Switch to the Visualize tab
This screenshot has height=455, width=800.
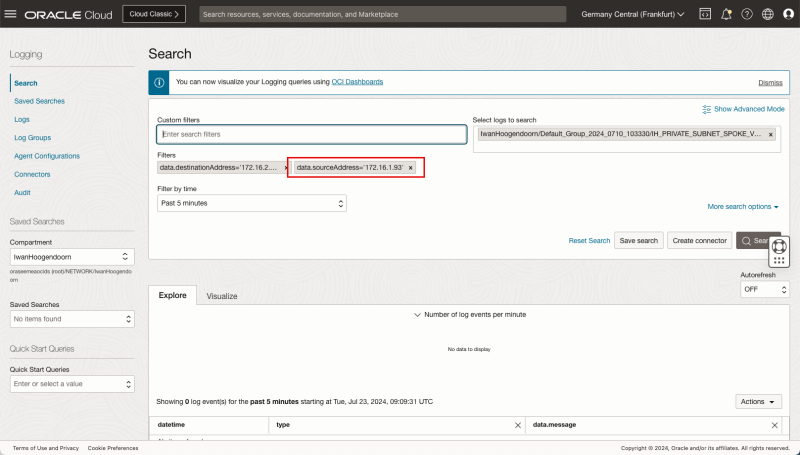(222, 297)
